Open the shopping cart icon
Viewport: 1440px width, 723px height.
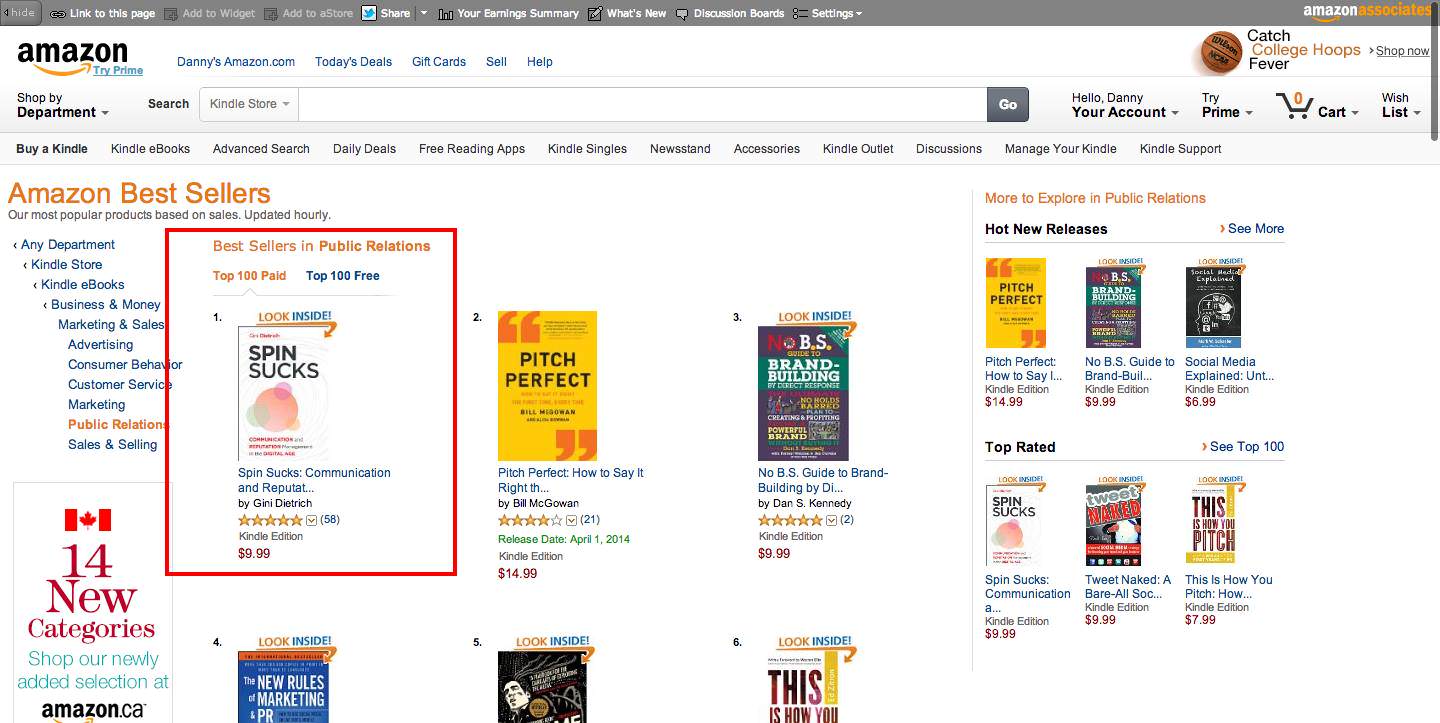(1294, 106)
